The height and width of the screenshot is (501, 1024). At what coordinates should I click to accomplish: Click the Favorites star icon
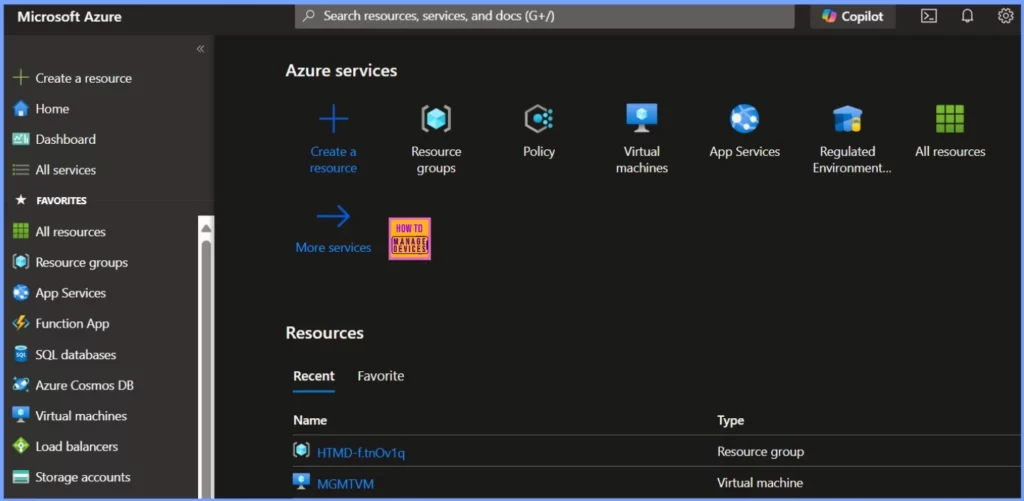click(x=21, y=200)
